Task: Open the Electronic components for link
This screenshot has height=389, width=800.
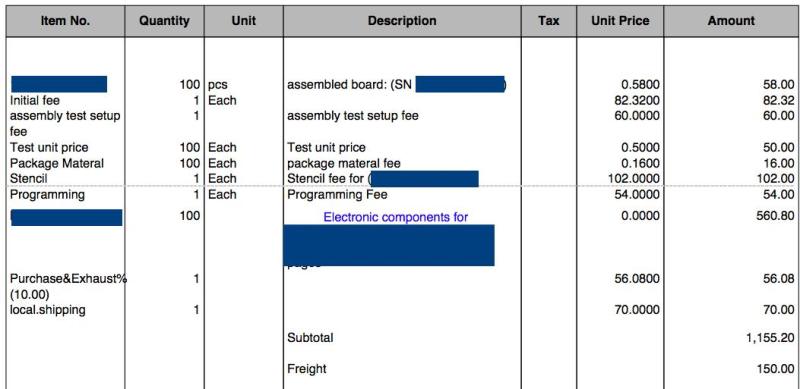Action: pyautogui.click(x=396, y=217)
